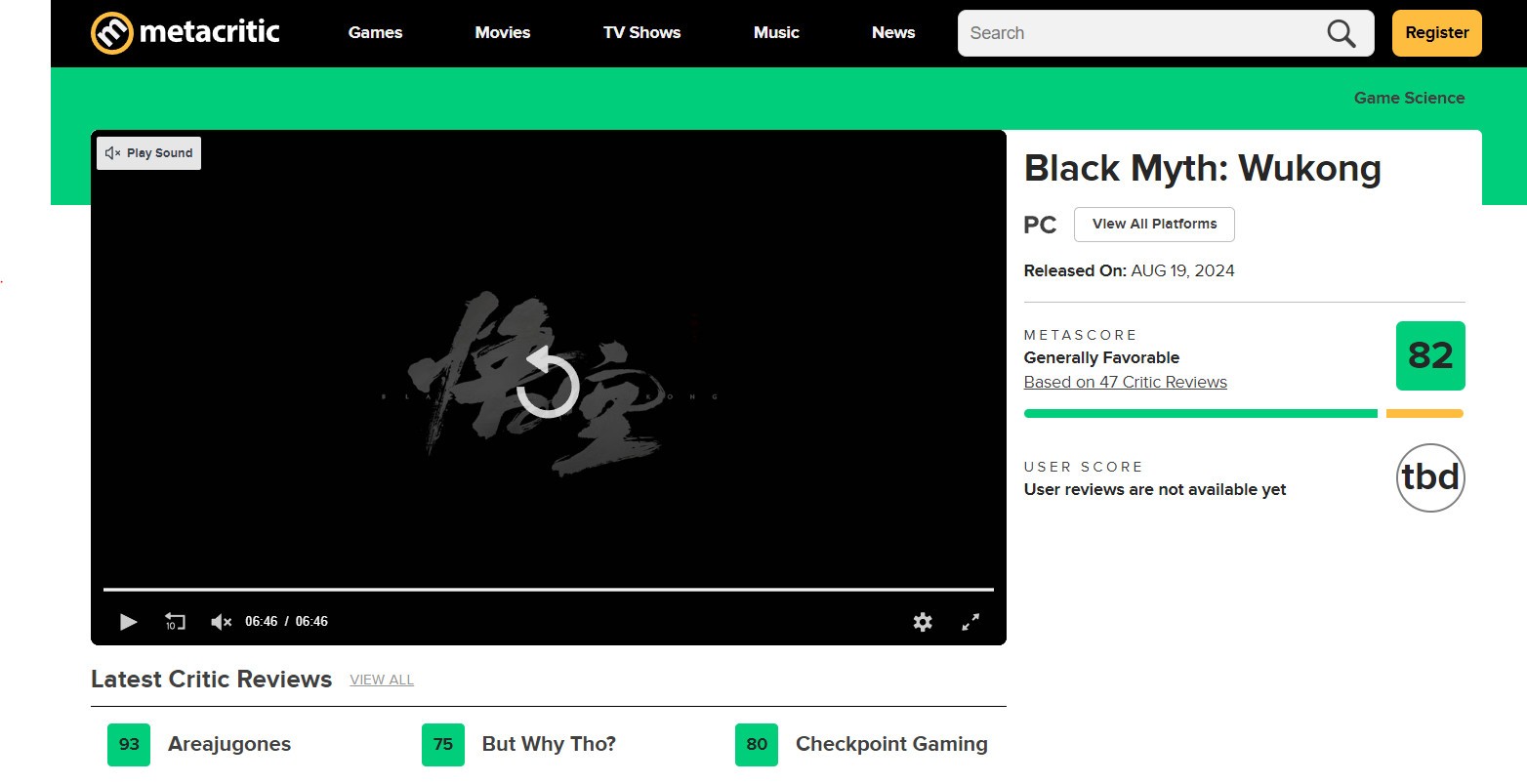
Task: Click the 82 Metascore badge
Action: (1430, 355)
